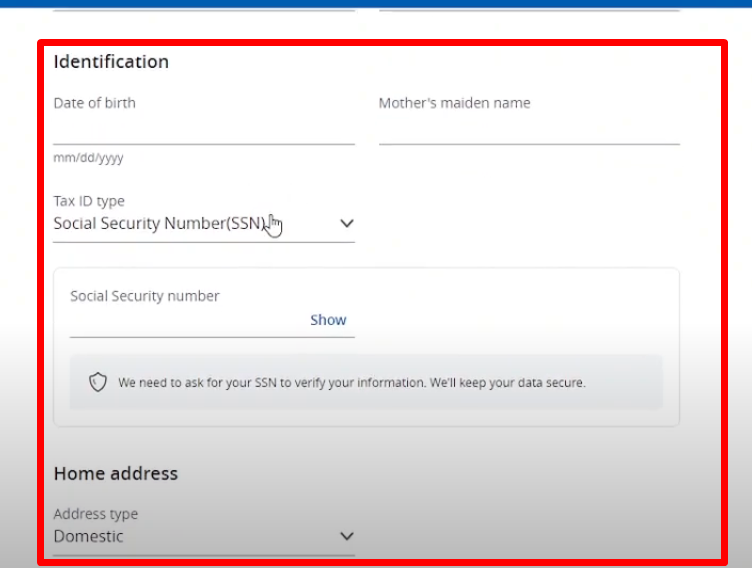This screenshot has width=752, height=568.
Task: Click the Identification section heading
Action: 111,62
